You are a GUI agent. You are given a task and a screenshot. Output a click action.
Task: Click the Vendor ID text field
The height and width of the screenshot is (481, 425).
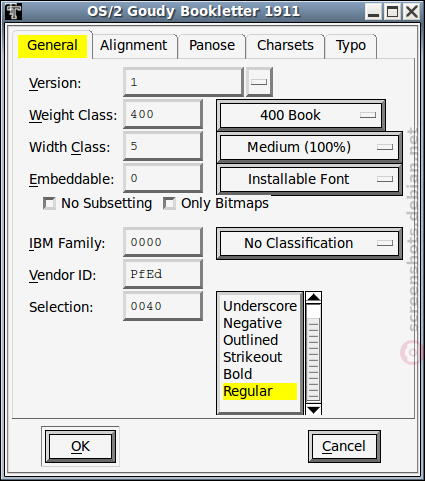(163, 274)
